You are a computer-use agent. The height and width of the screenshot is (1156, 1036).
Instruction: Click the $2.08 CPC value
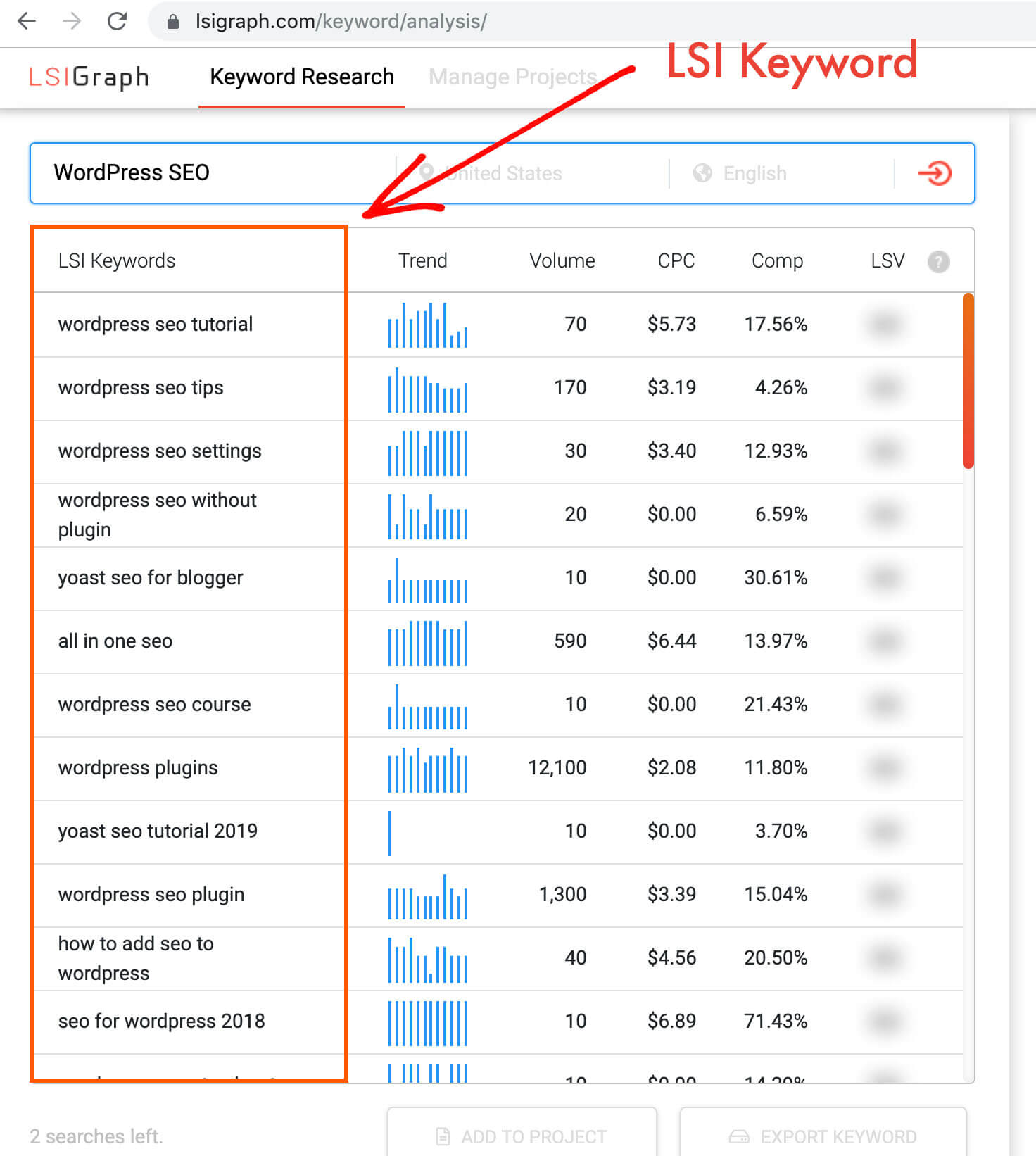[x=671, y=767]
